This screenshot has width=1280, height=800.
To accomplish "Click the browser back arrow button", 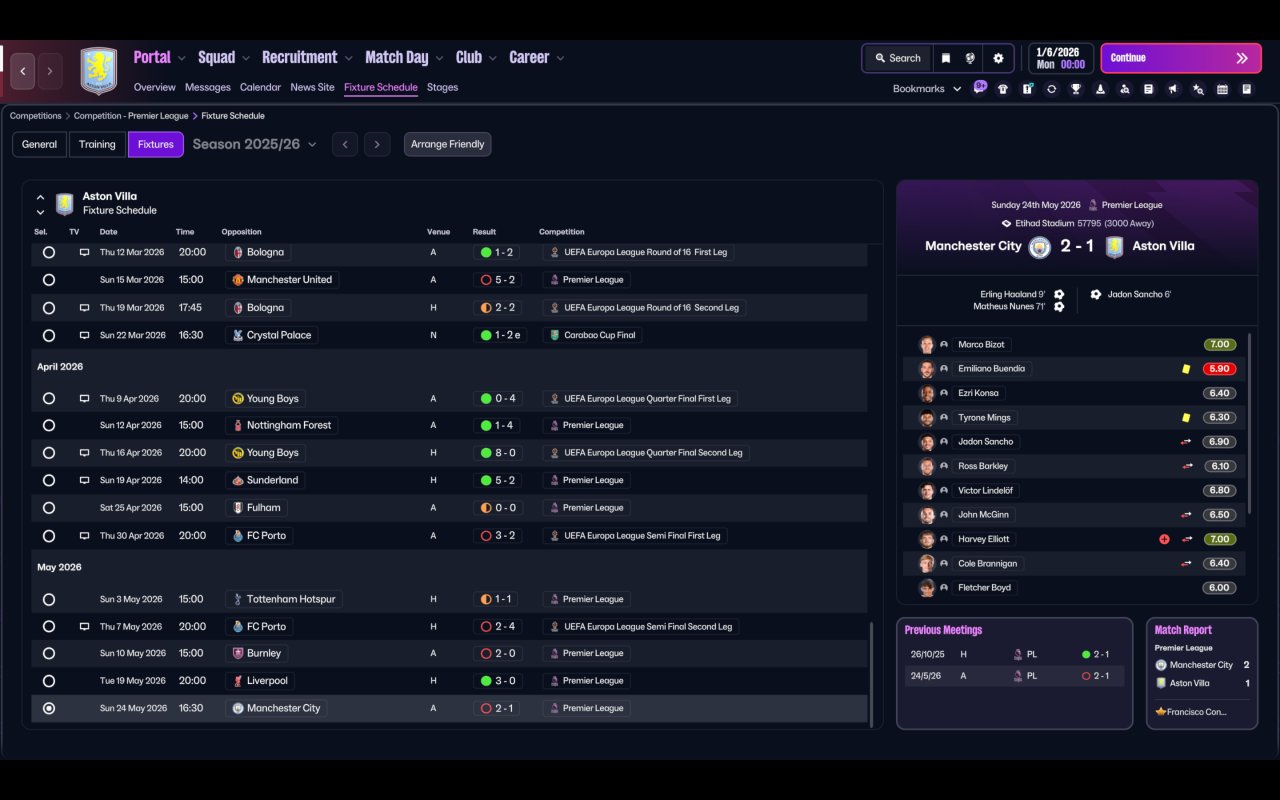I will click(x=23, y=71).
